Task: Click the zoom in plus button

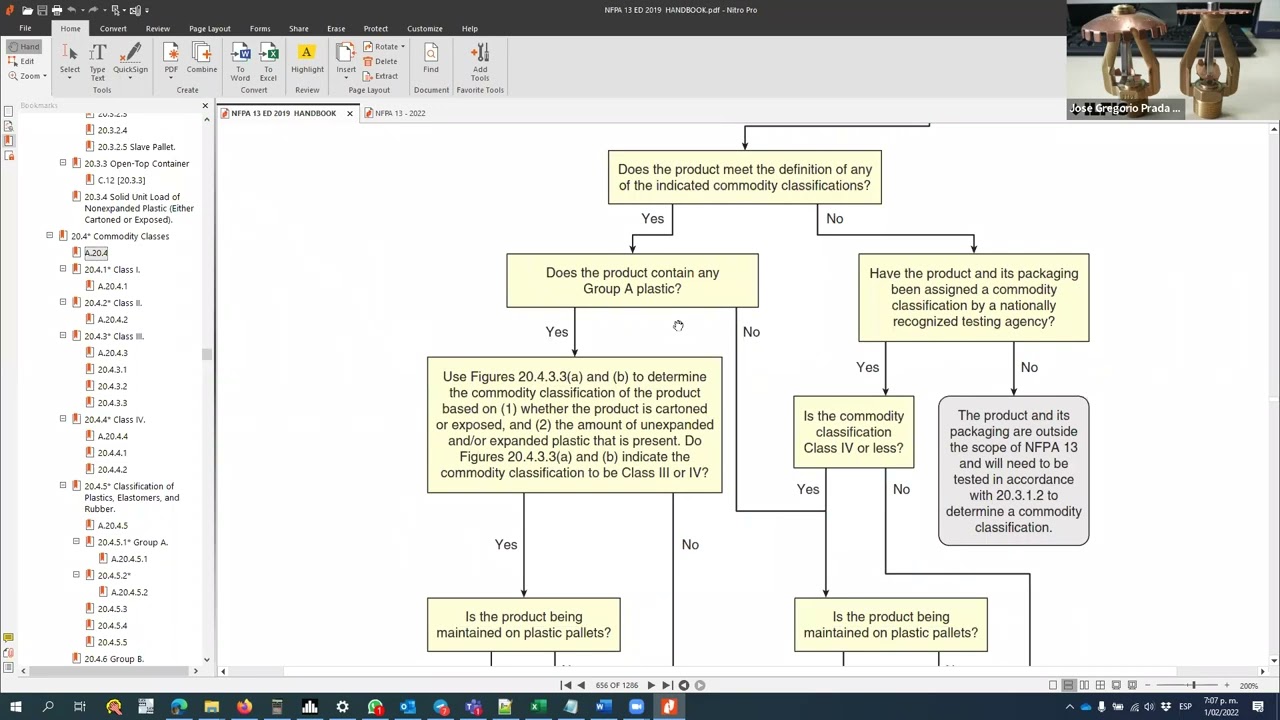Action: 1226,685
